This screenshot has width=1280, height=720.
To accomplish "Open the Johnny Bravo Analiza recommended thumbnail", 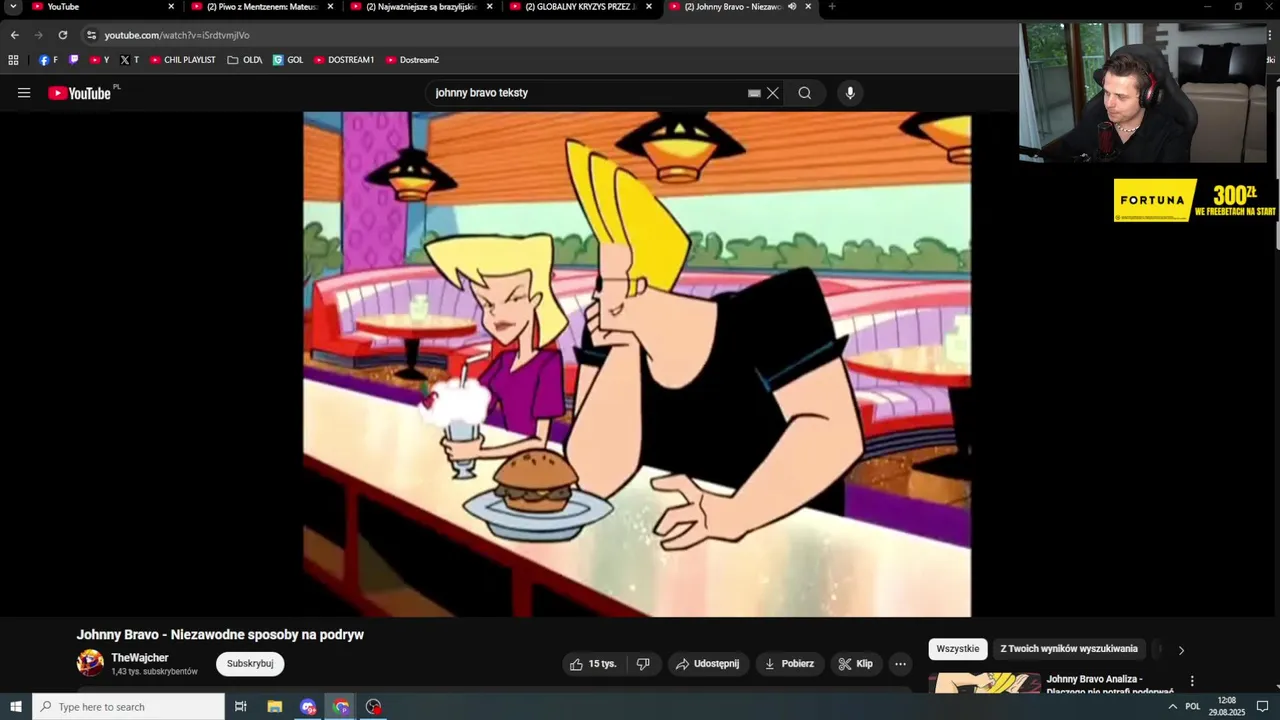I will (x=985, y=683).
